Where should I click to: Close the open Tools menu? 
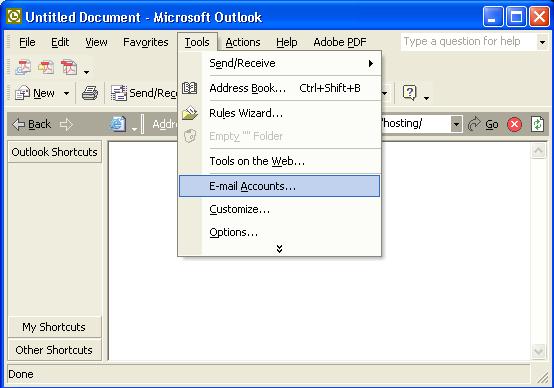197,42
